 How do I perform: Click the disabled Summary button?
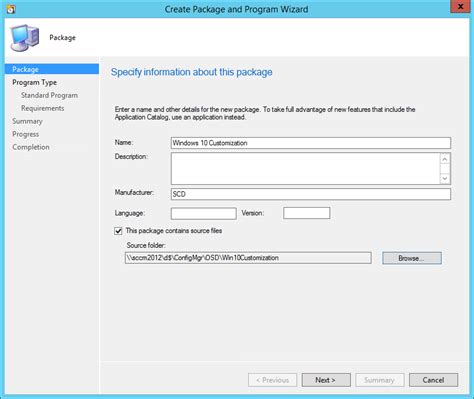pos(380,380)
